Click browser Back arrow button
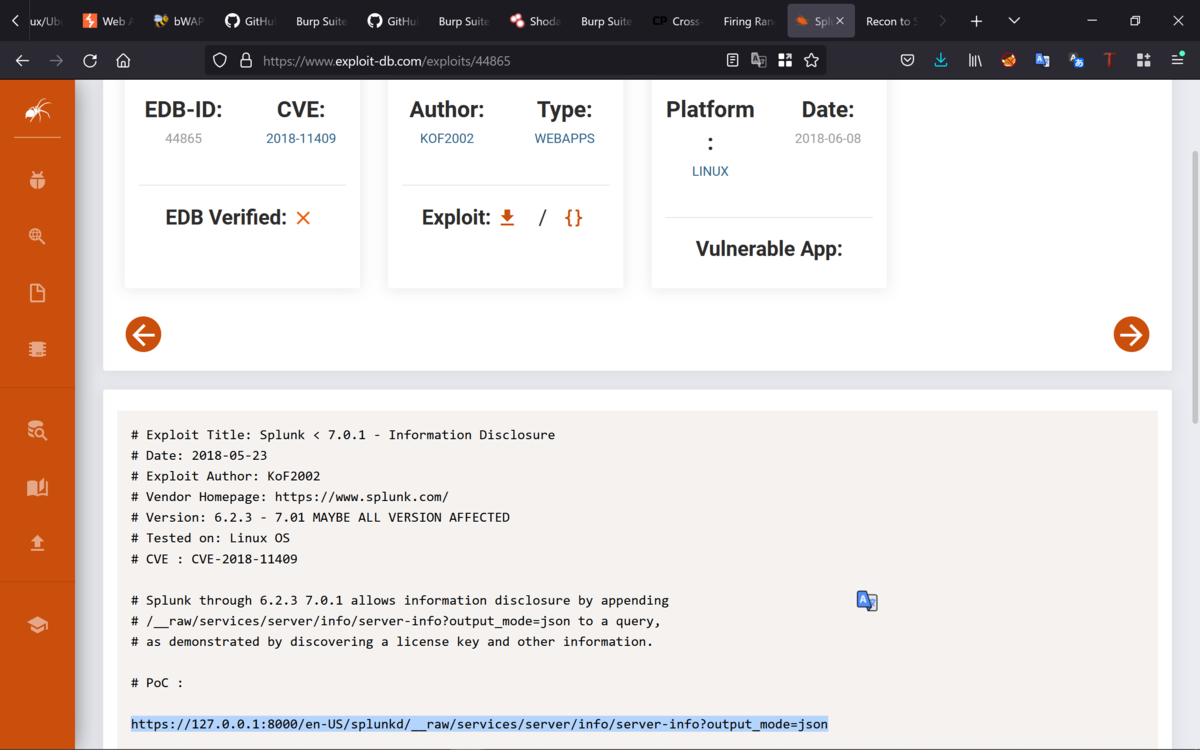The image size is (1200, 750). point(22,61)
